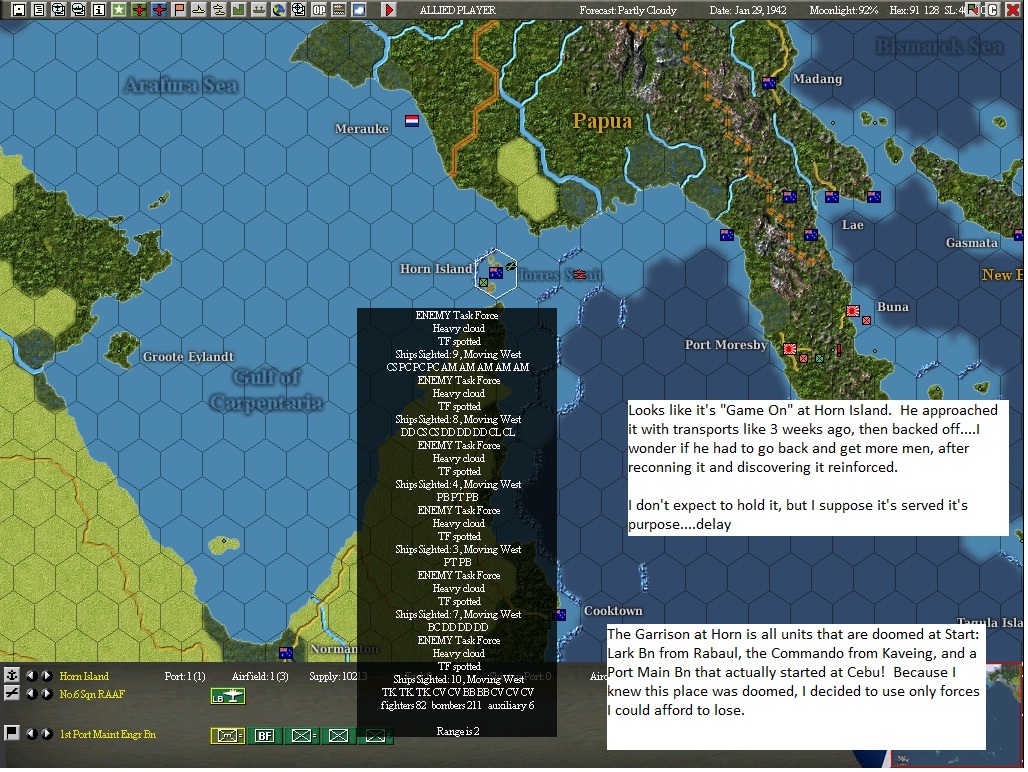Viewport: 1028px width, 772px height.
Task: Click the Dutch flag at Merauke
Action: tap(412, 121)
